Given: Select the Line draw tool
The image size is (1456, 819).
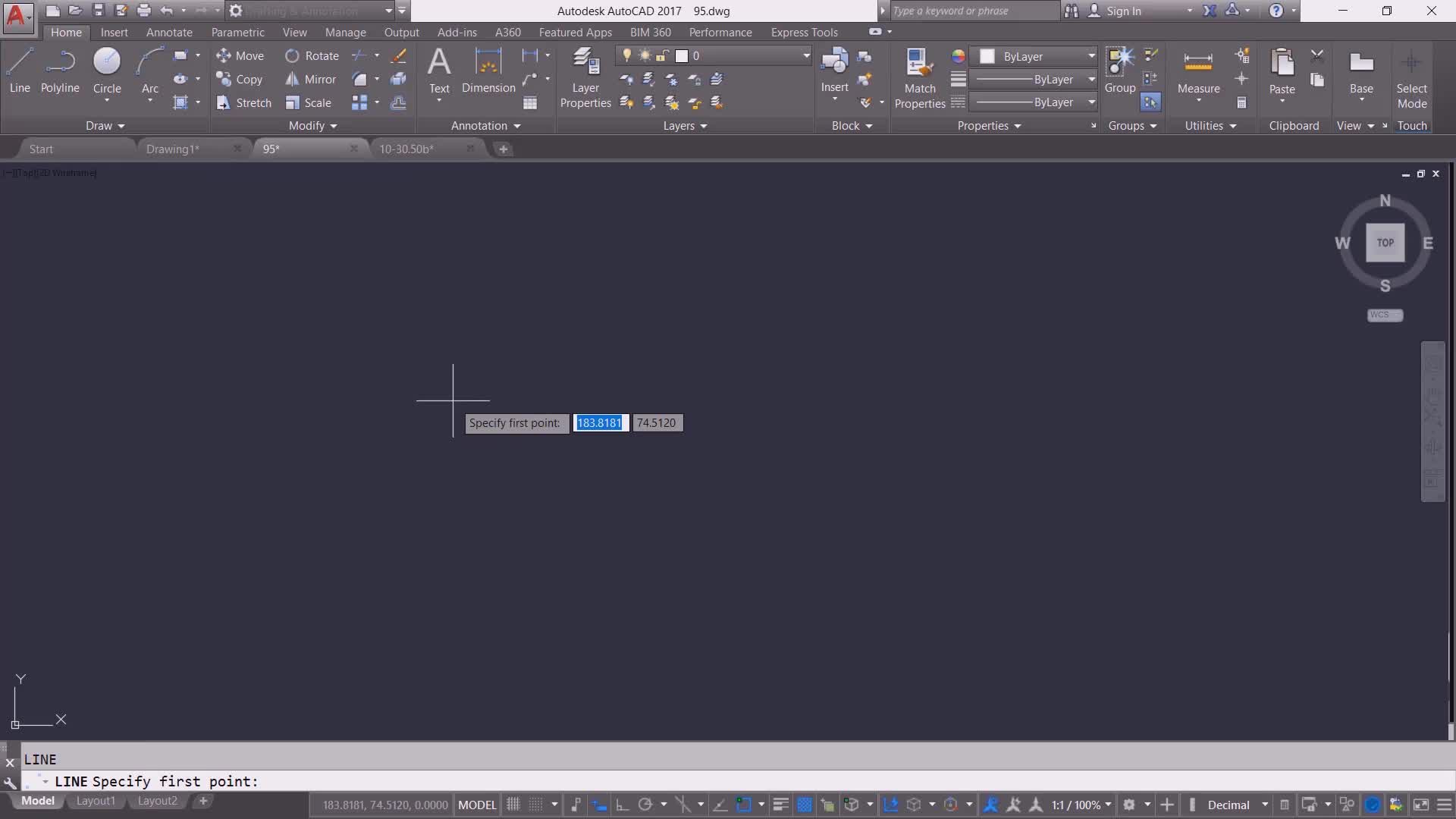Looking at the screenshot, I should (x=20, y=70).
